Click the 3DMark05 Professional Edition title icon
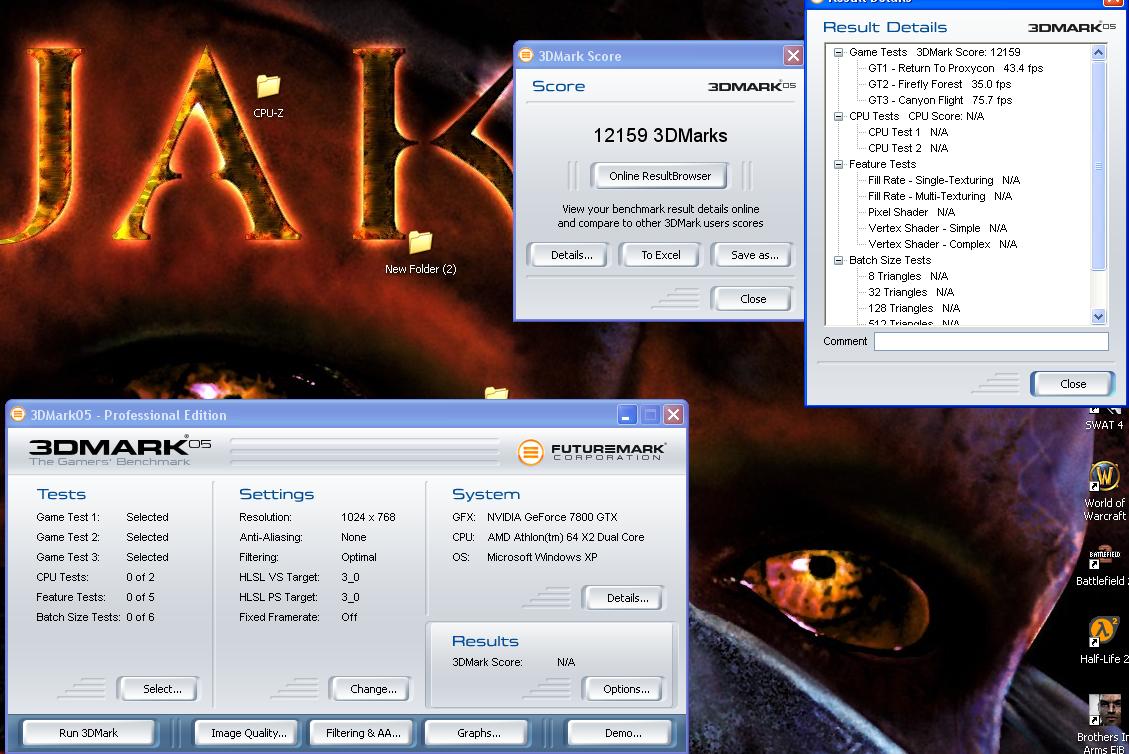 tap(18, 414)
